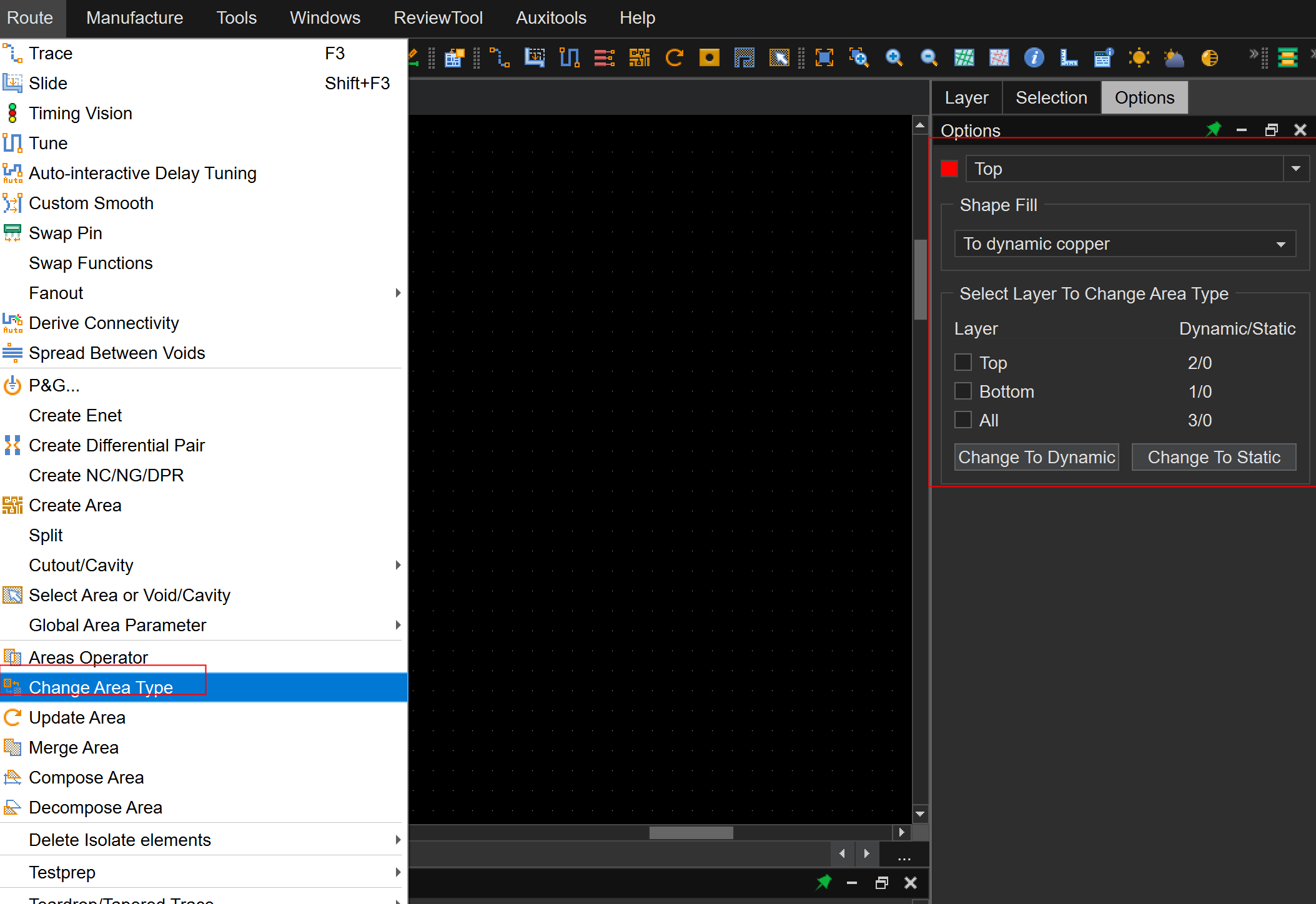Screen dimensions: 1316x904
Task: Check the Top layer checkbox
Action: [x=963, y=362]
